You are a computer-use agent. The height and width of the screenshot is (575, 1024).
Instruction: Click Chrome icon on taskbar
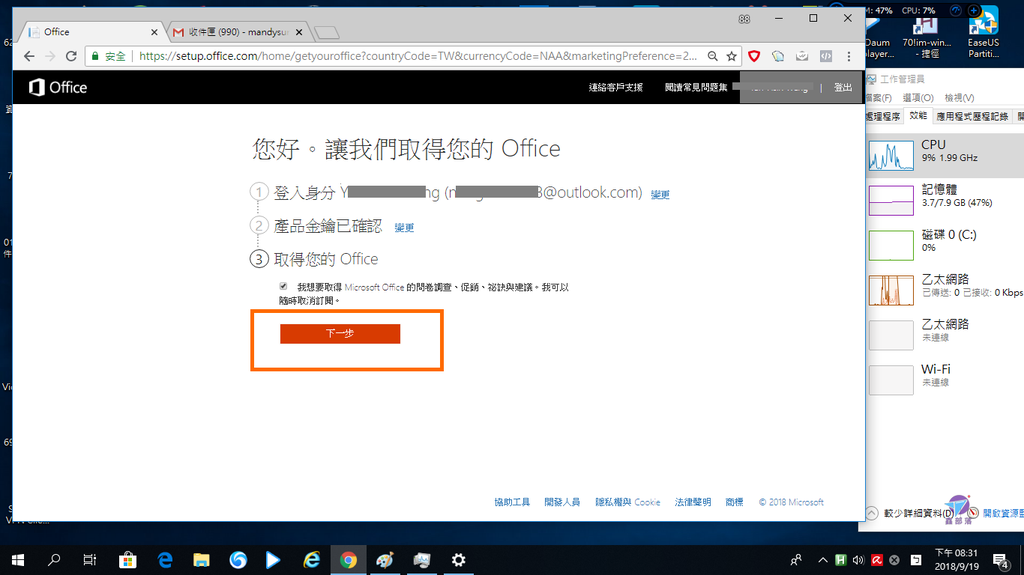348,560
